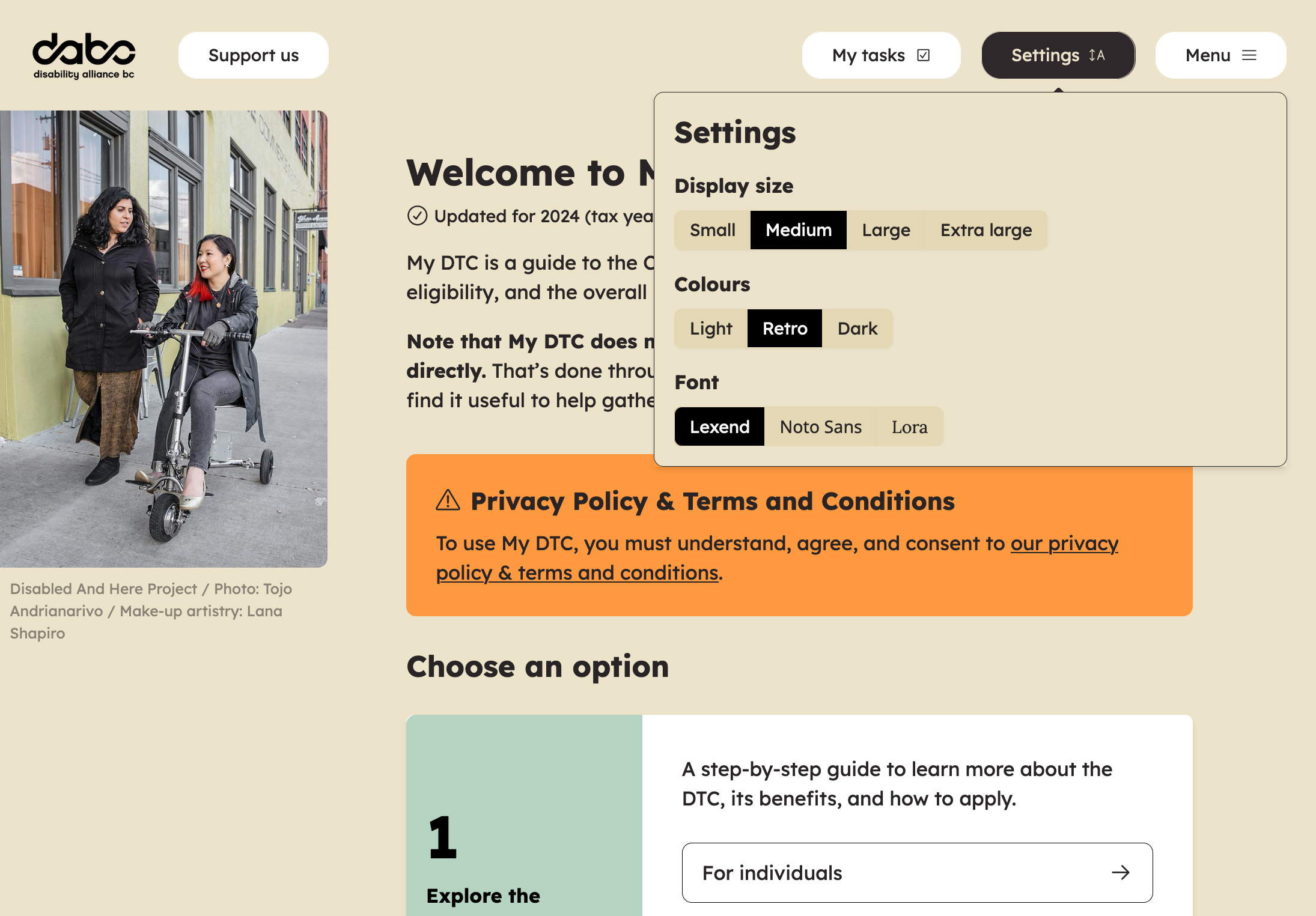This screenshot has width=1316, height=916.
Task: Open privacy policy & terms link
Action: point(1064,544)
